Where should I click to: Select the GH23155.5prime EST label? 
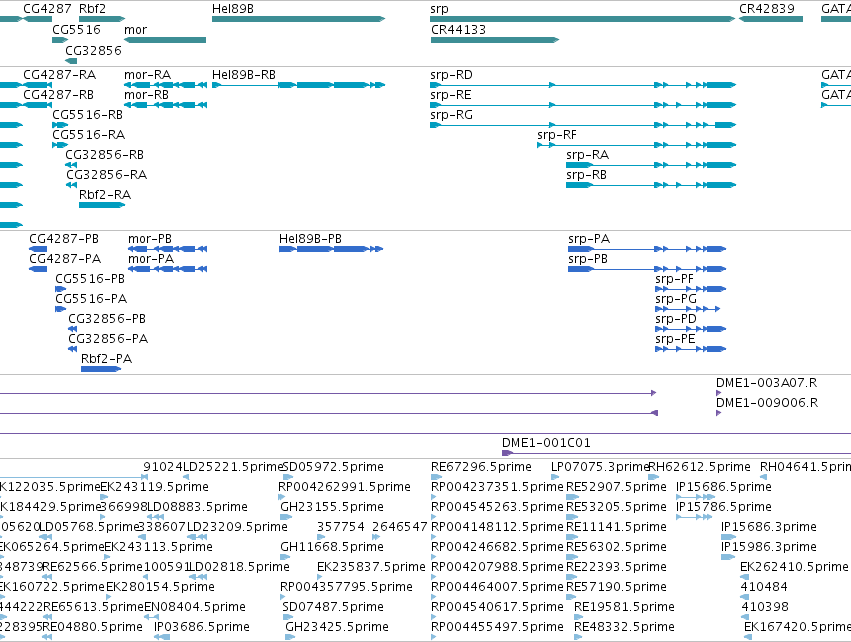click(x=332, y=507)
